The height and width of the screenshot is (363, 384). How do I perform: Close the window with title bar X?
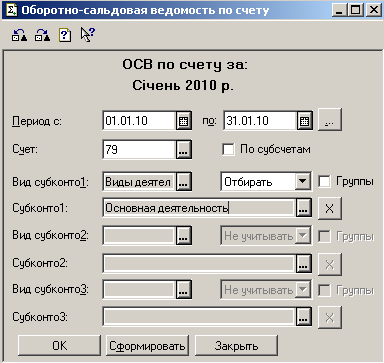tap(373, 10)
